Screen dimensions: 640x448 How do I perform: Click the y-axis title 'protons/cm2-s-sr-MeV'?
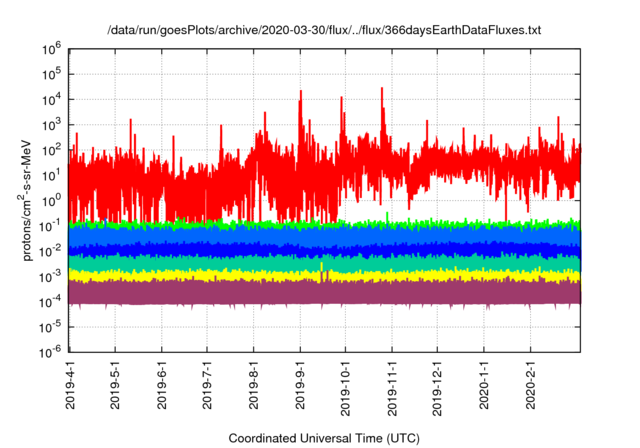coord(25,200)
